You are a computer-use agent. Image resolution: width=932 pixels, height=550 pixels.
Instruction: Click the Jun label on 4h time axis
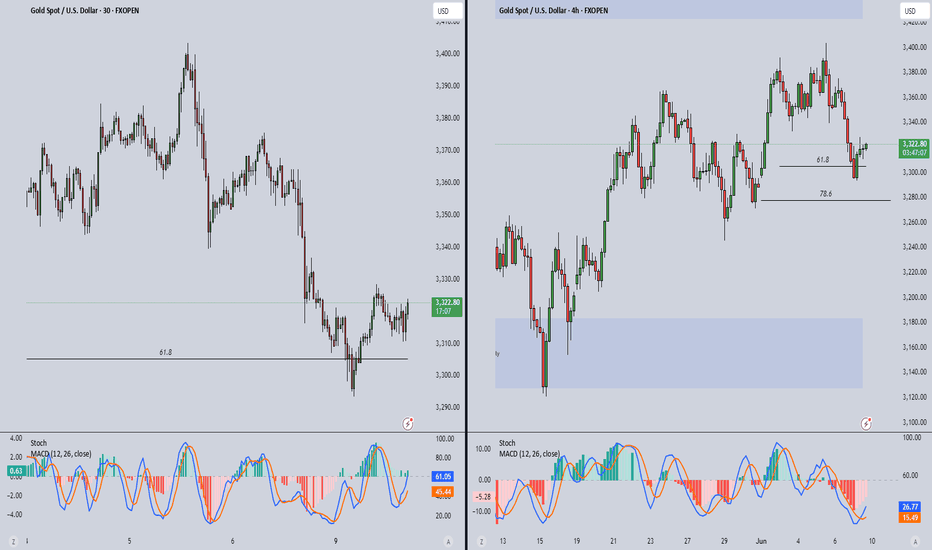[x=761, y=541]
